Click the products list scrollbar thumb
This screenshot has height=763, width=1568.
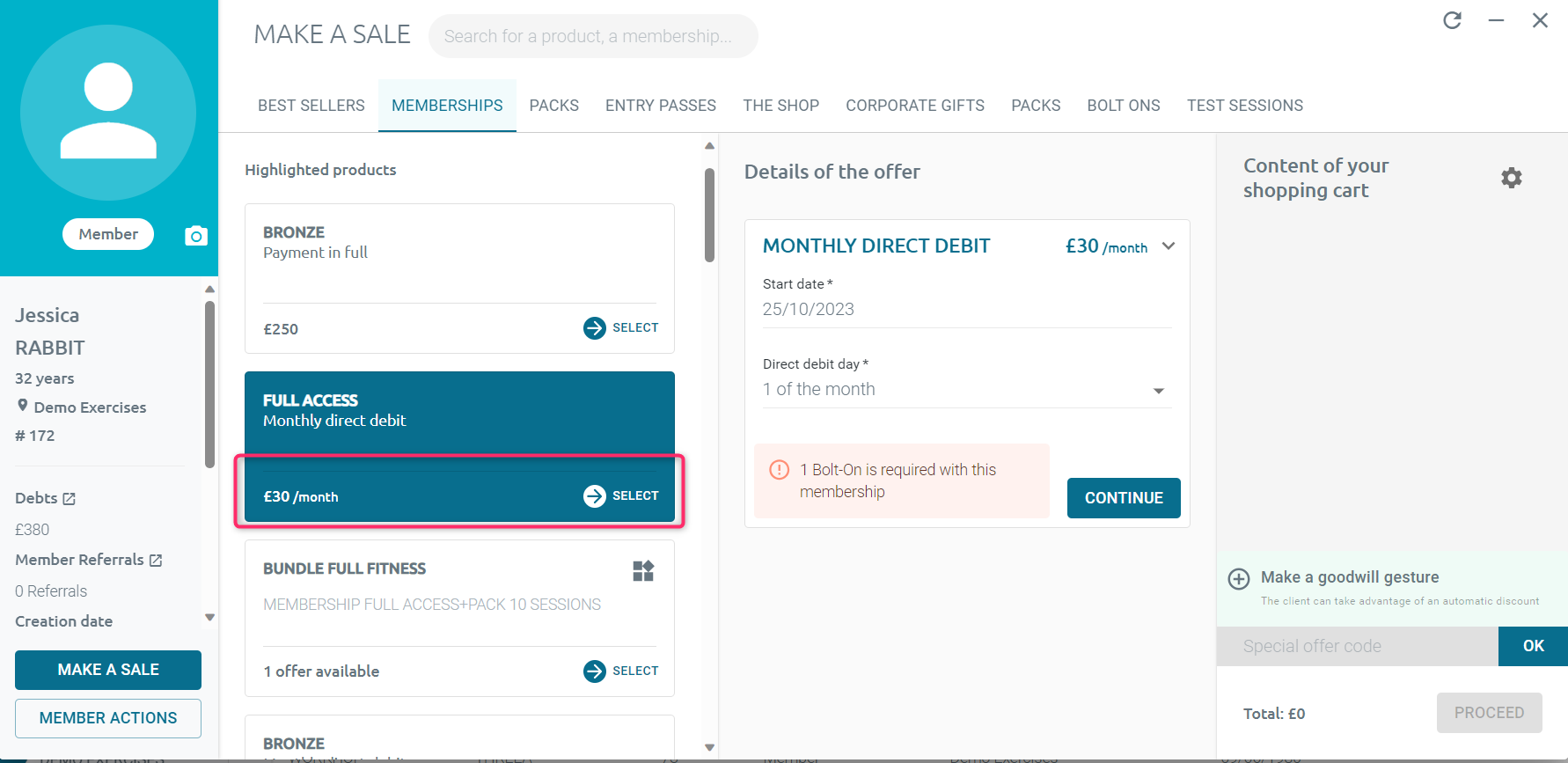[709, 216]
